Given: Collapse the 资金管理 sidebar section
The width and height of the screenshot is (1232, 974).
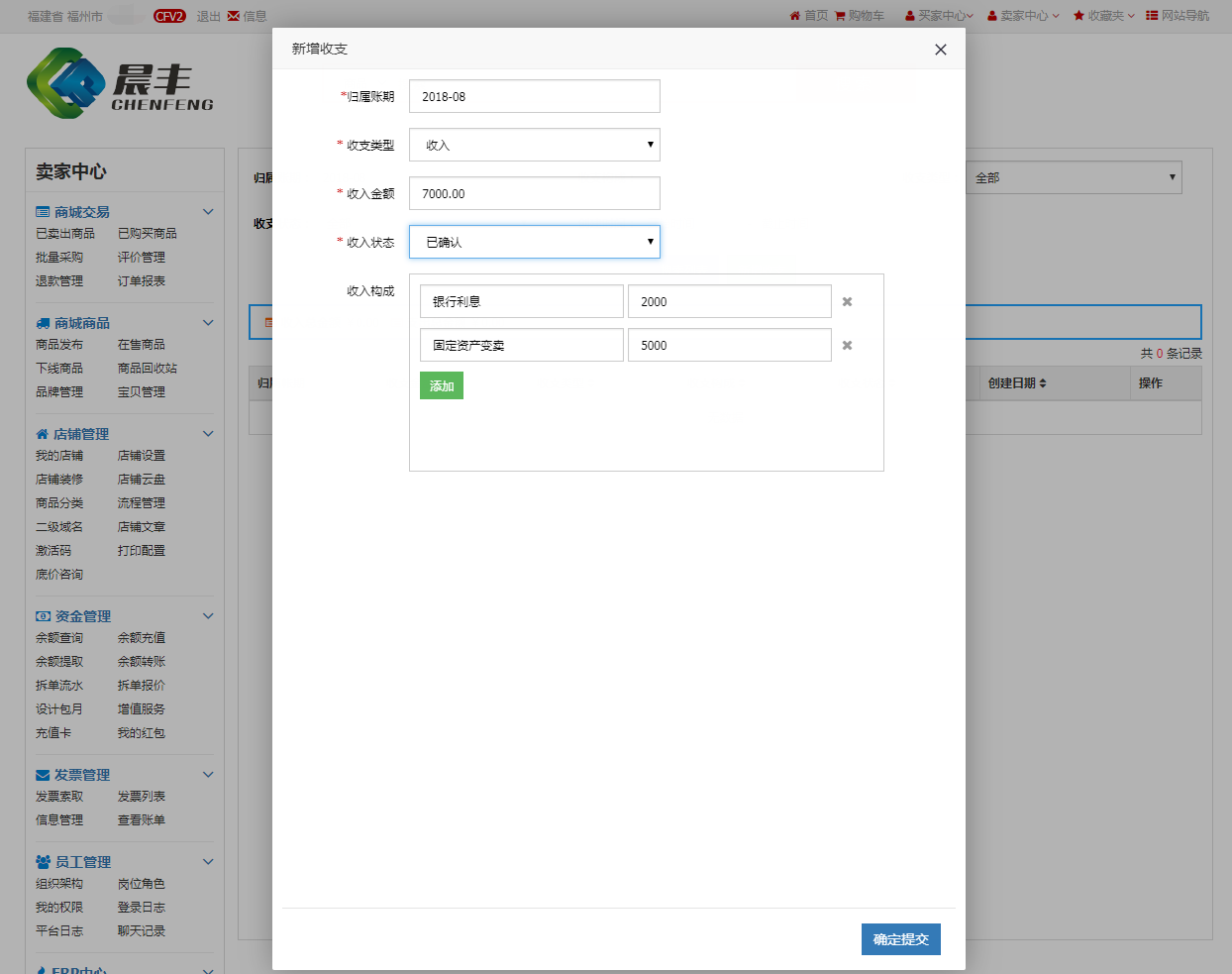Looking at the screenshot, I should pos(208,616).
